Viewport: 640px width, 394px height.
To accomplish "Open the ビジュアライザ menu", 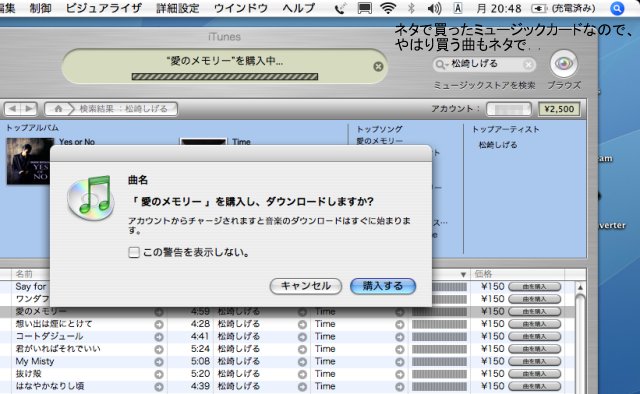I will click(104, 8).
